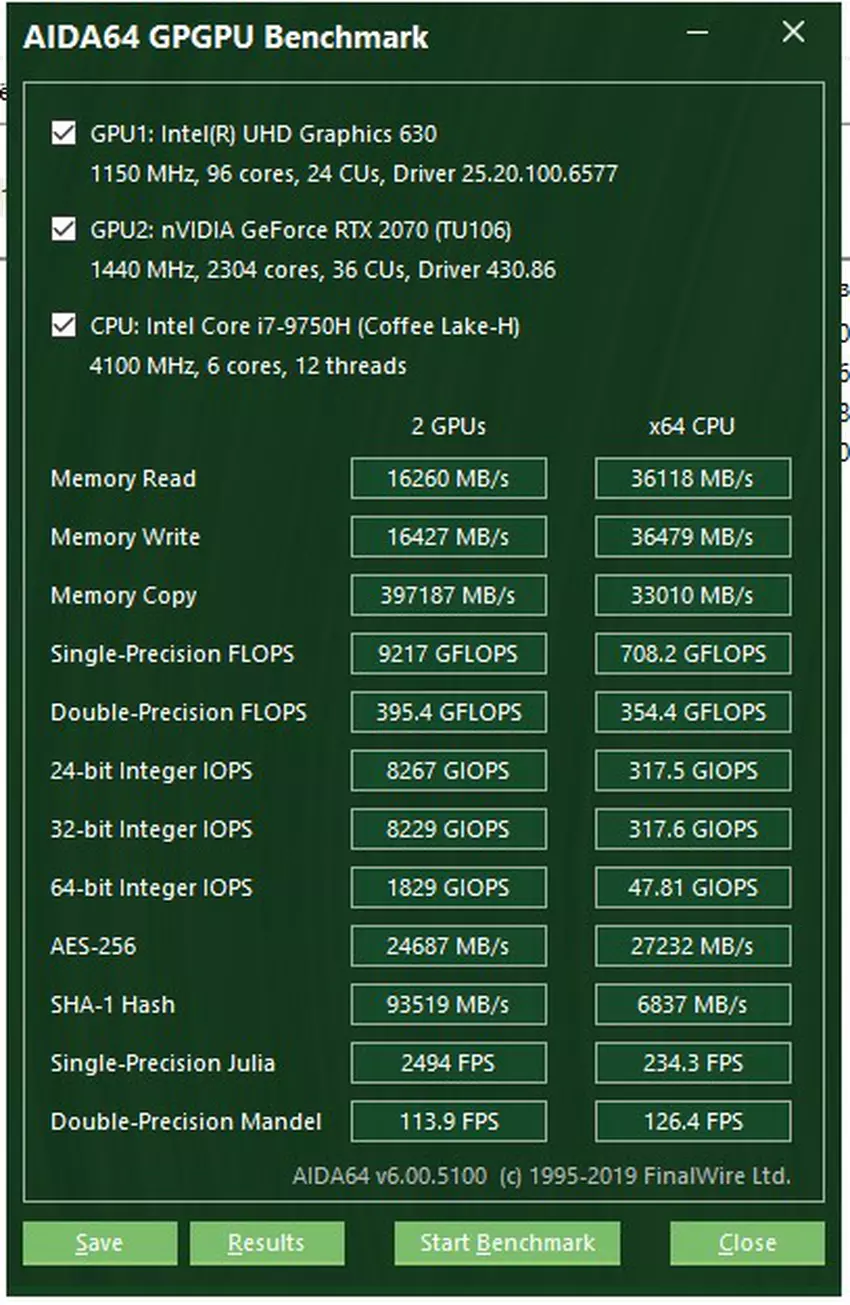This screenshot has height=1305, width=850.
Task: Click the GPU 24-bit Integer IOPS 8267 GIOPS
Action: click(x=448, y=771)
